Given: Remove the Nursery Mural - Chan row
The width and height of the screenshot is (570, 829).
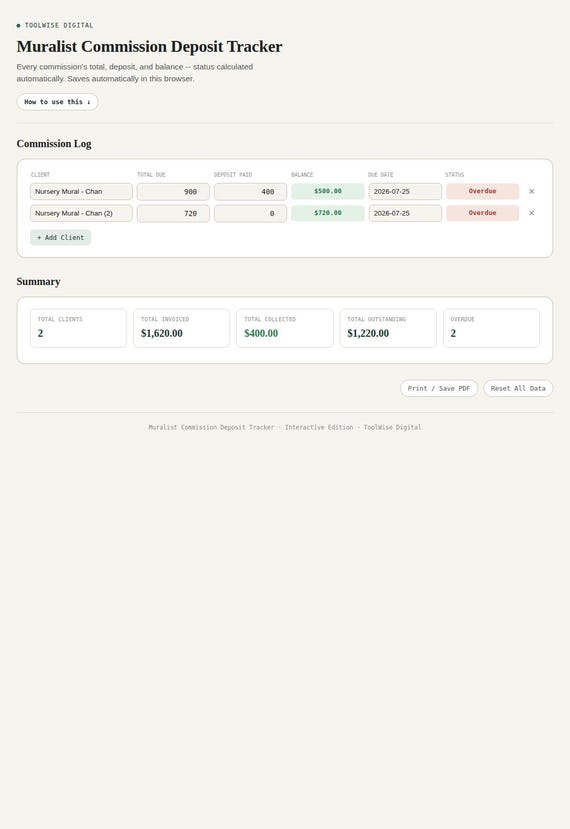Looking at the screenshot, I should 531,191.
